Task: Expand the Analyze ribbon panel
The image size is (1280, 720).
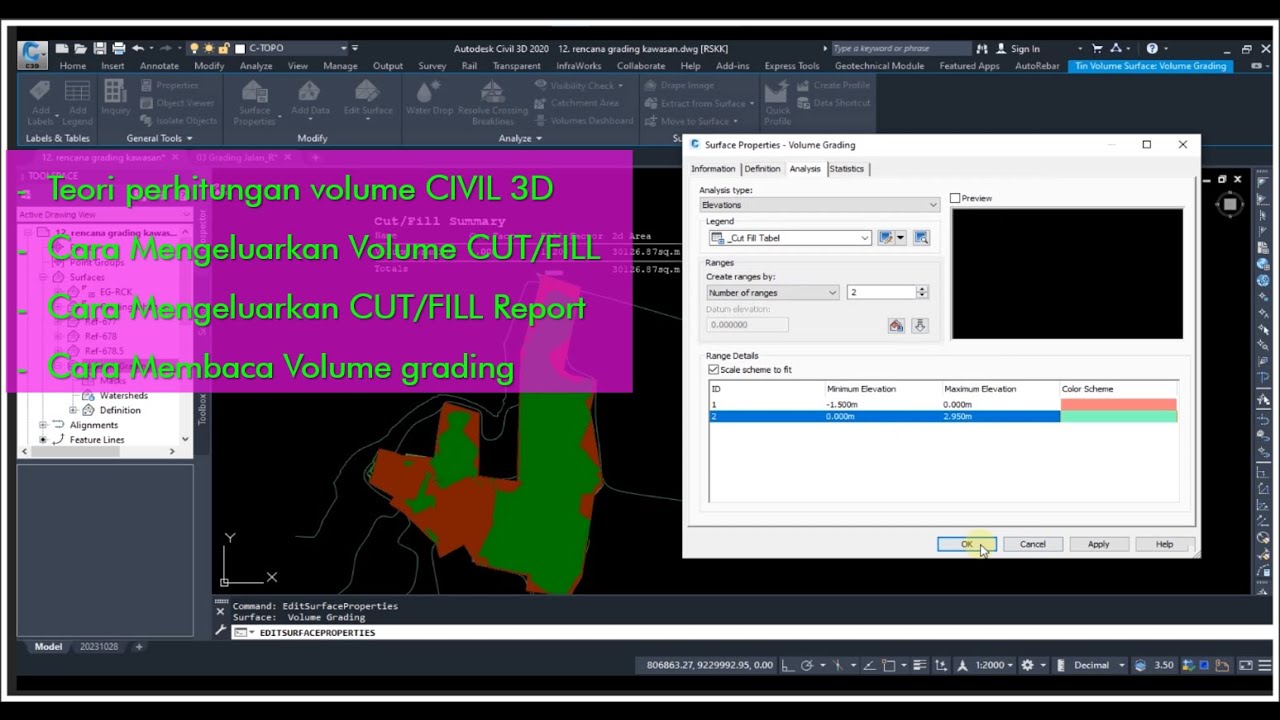Action: 519,138
